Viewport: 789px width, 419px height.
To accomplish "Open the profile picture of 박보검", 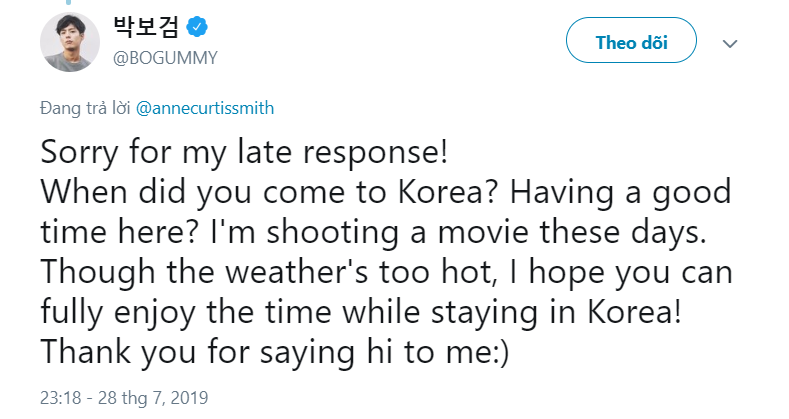I will (x=68, y=42).
